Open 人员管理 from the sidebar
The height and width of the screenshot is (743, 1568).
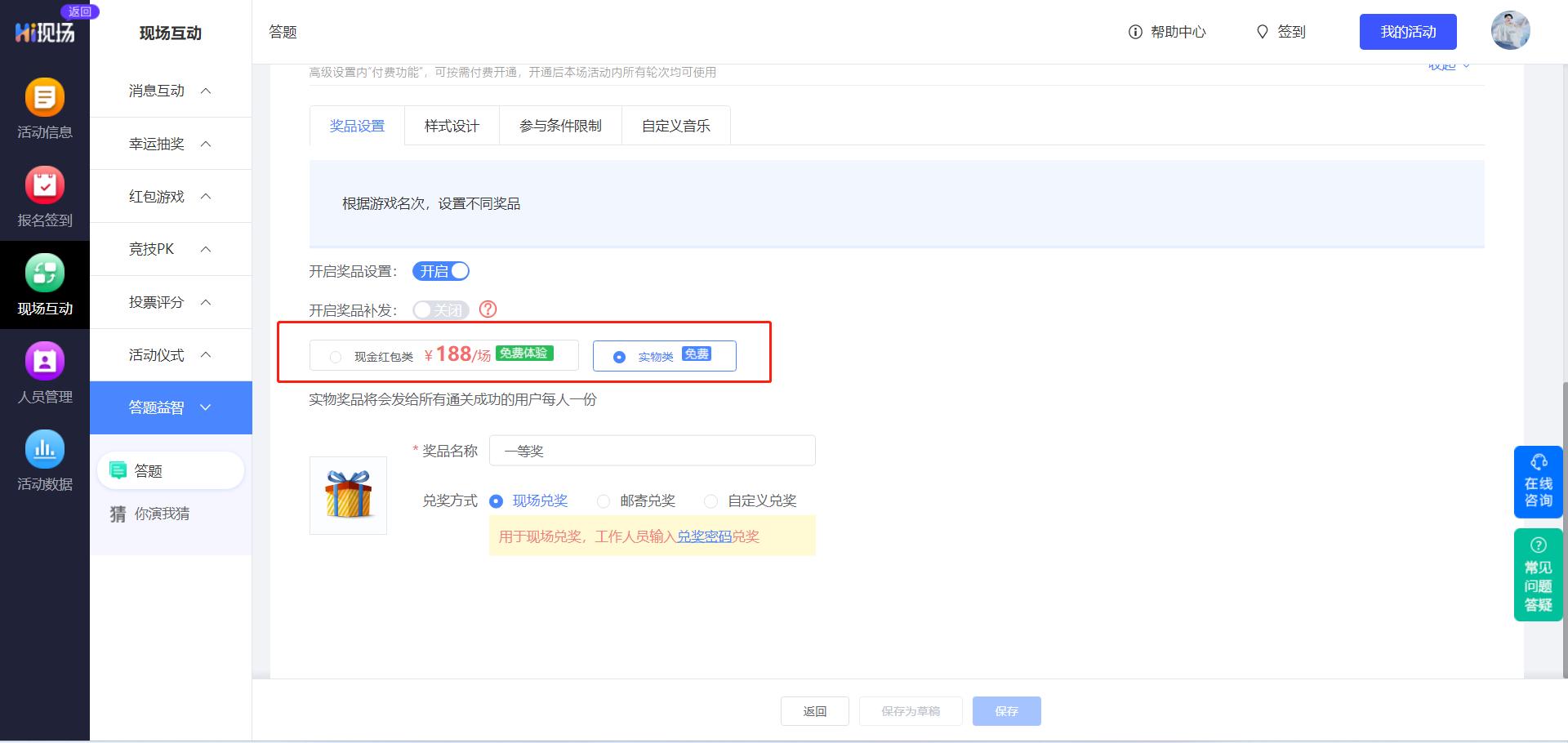[x=45, y=374]
